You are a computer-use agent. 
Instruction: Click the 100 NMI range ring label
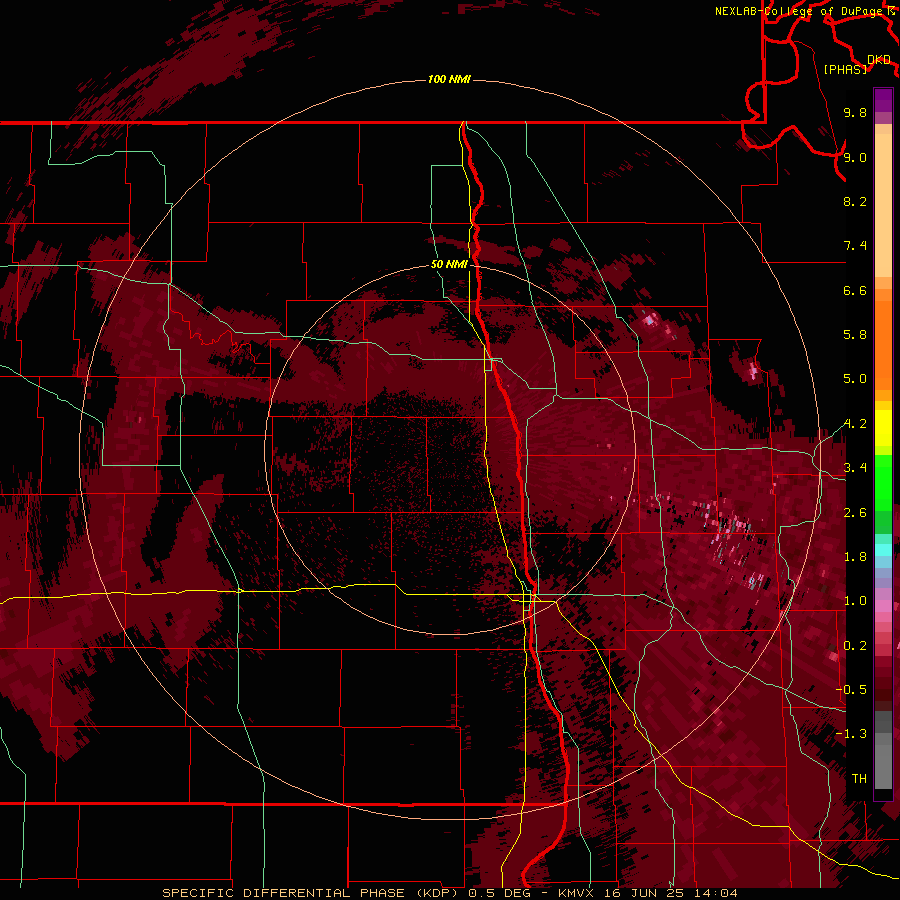(x=449, y=79)
